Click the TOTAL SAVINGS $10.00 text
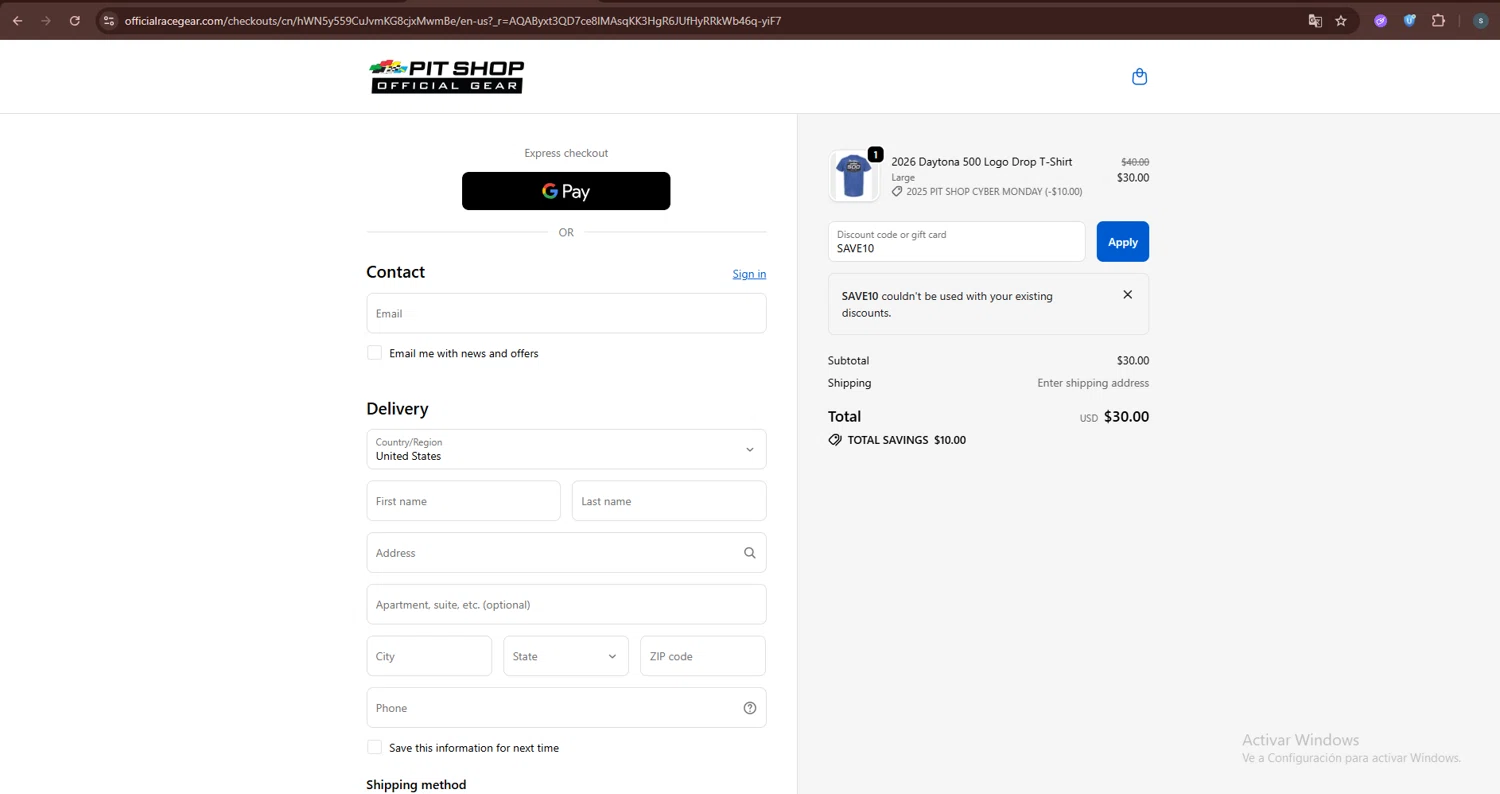1500x794 pixels. [x=907, y=440]
